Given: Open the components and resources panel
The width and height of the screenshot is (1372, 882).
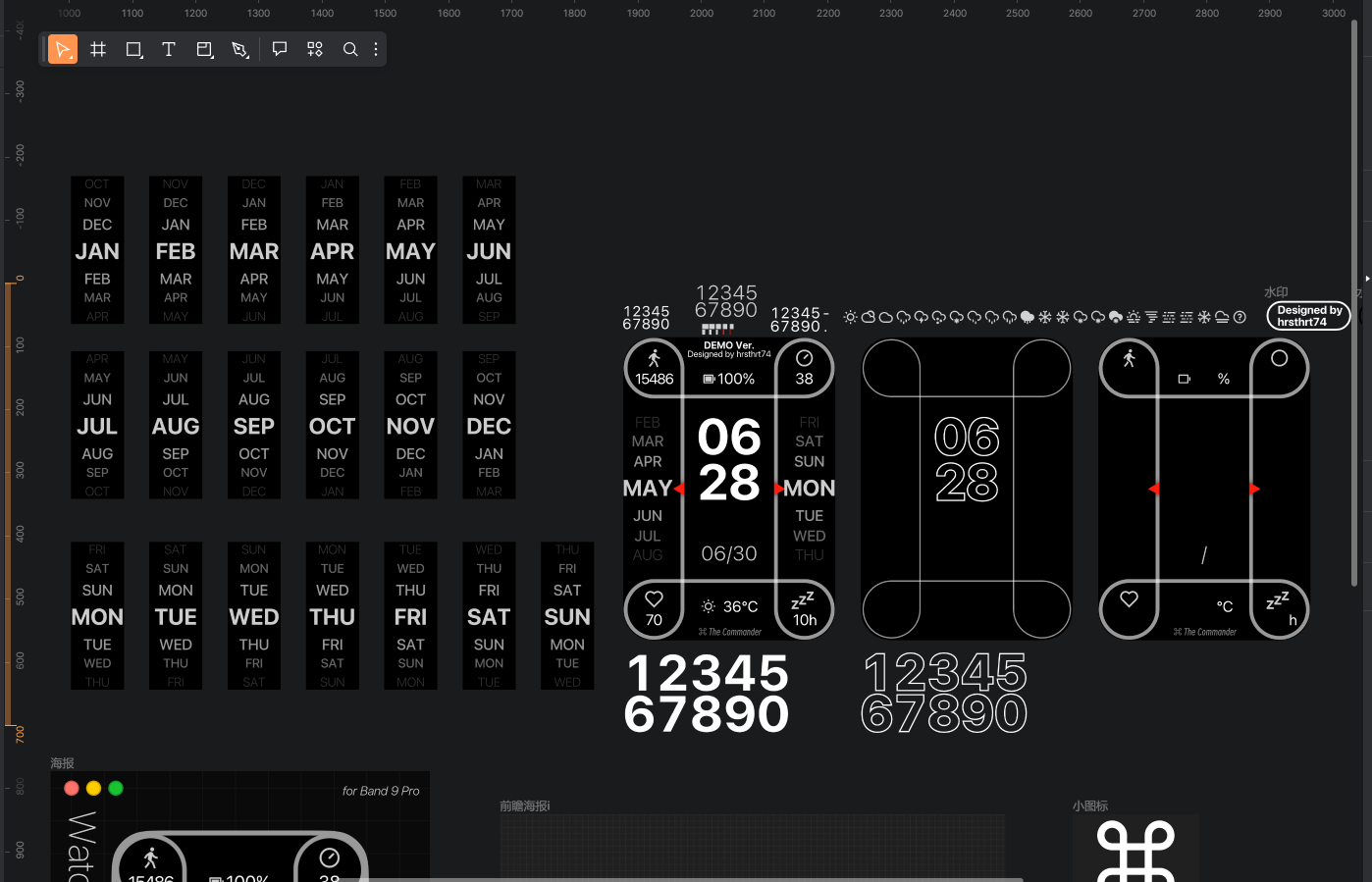Looking at the screenshot, I should point(315,49).
